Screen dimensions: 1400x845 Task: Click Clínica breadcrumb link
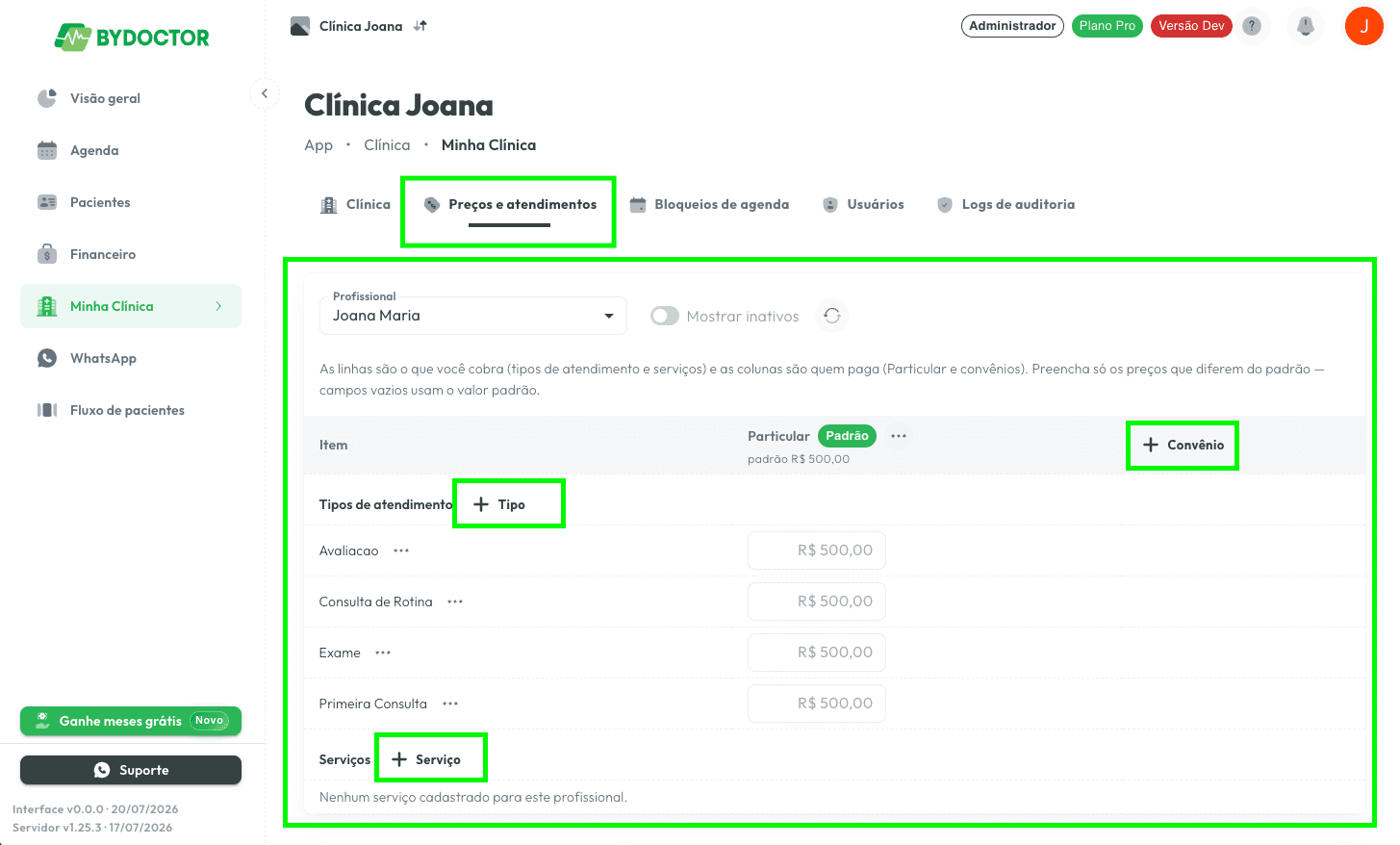(387, 145)
